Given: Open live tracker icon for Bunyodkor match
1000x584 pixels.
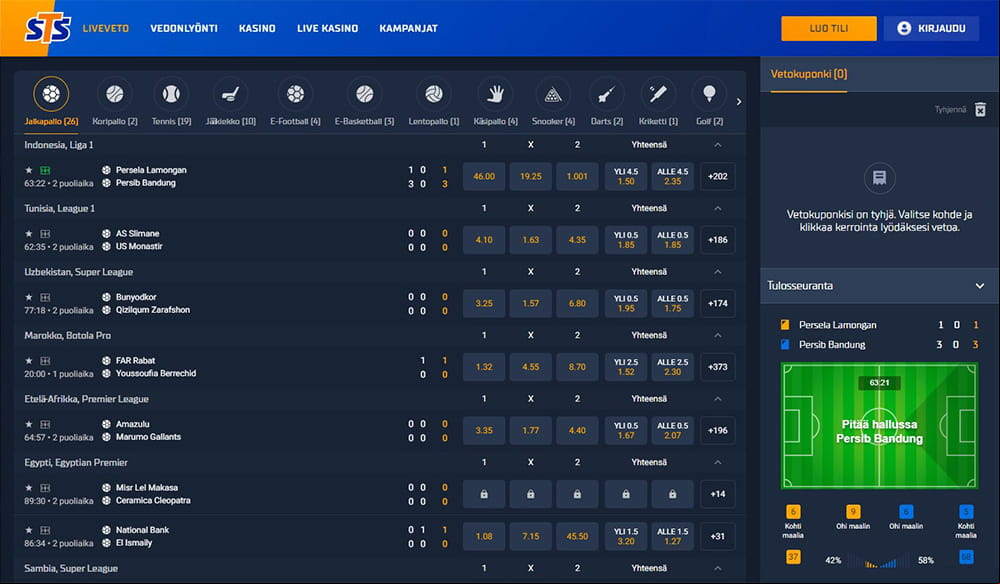Looking at the screenshot, I should [x=45, y=297].
